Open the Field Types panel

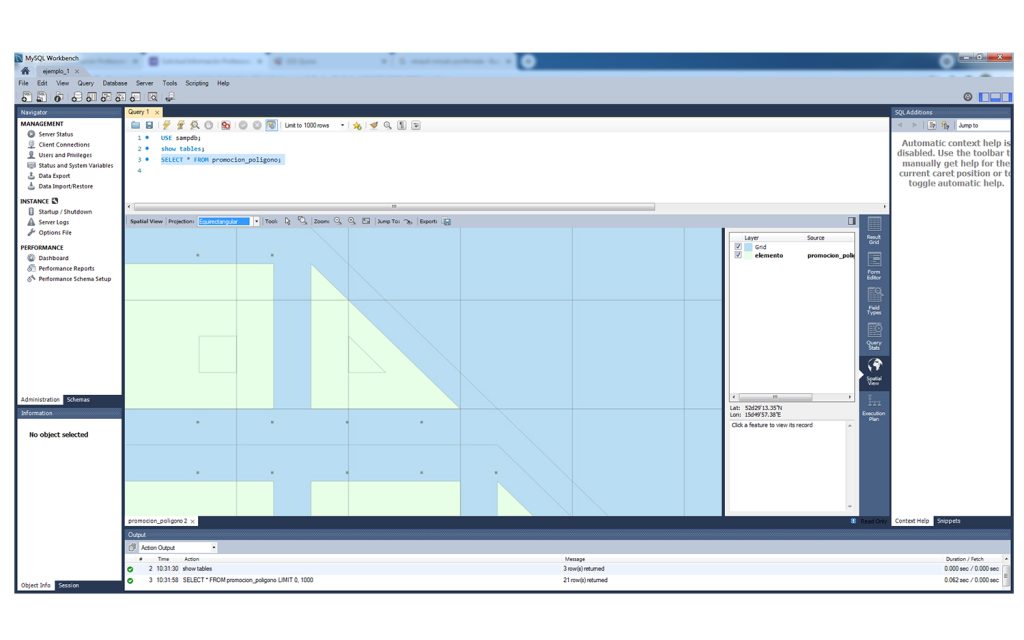click(874, 300)
